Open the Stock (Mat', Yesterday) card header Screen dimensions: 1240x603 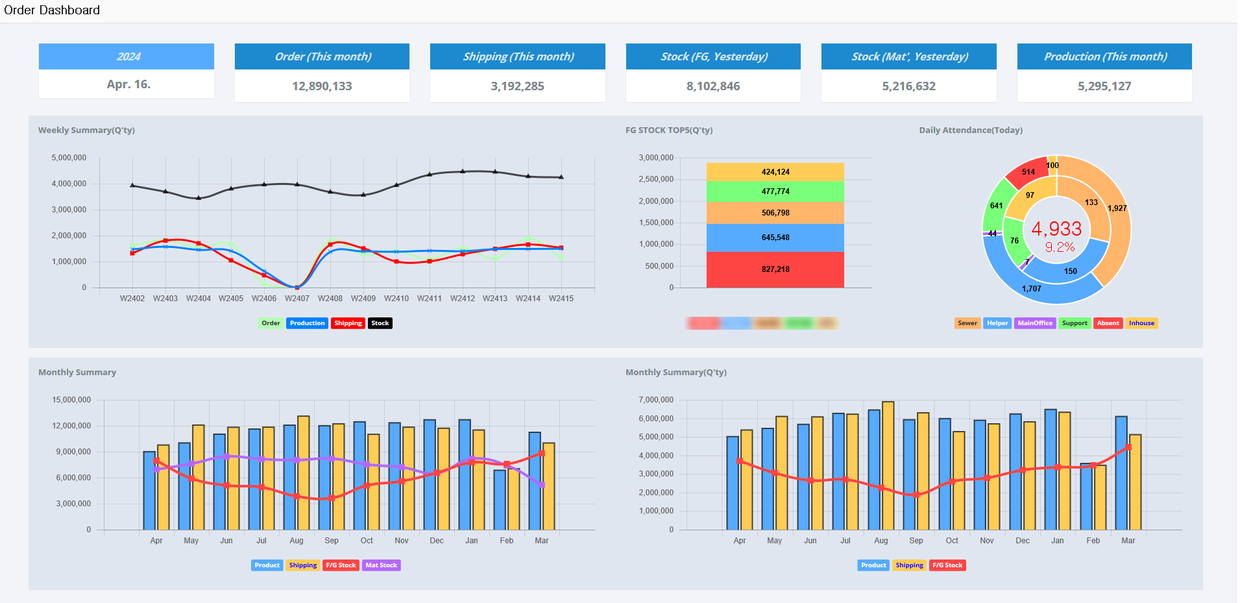(x=909, y=56)
